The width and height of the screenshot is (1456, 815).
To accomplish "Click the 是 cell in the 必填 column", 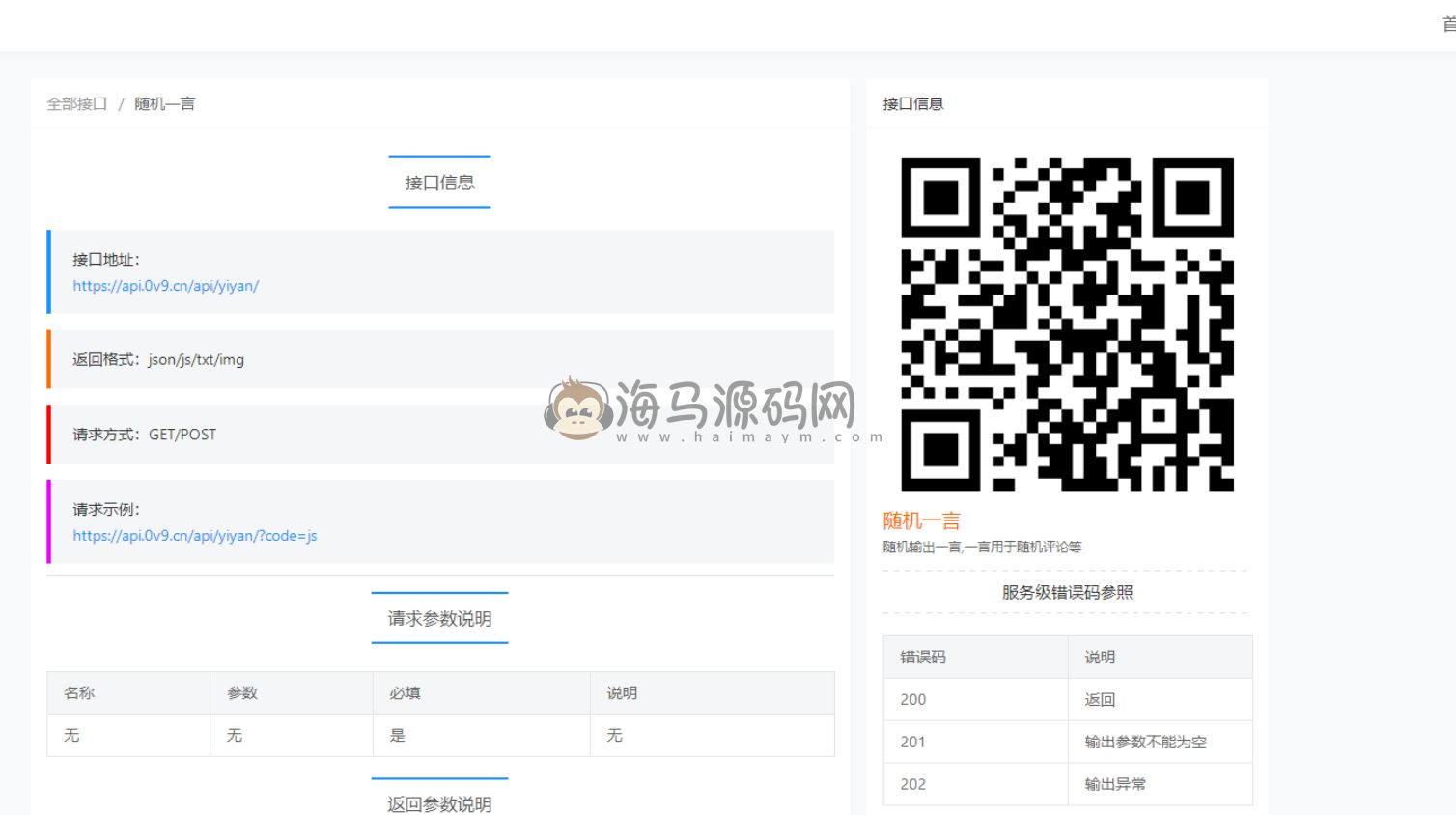I will tap(482, 736).
